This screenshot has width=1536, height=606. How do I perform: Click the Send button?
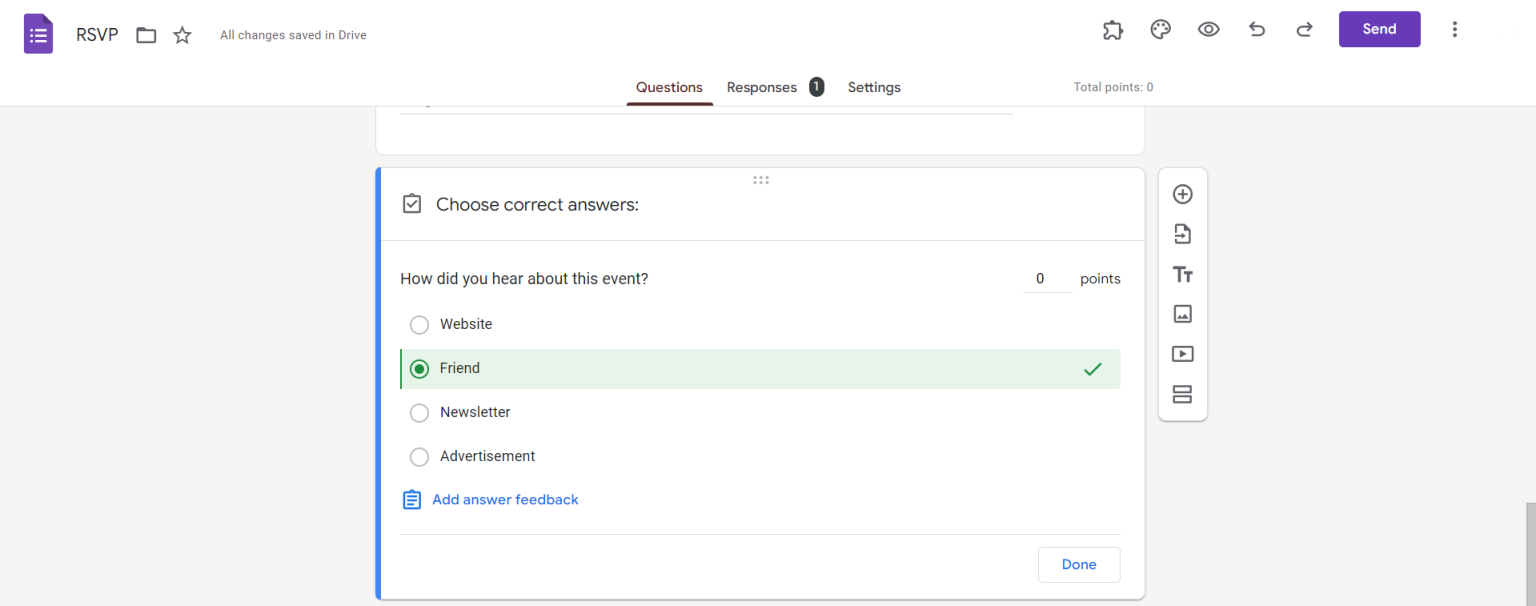tap(1379, 29)
